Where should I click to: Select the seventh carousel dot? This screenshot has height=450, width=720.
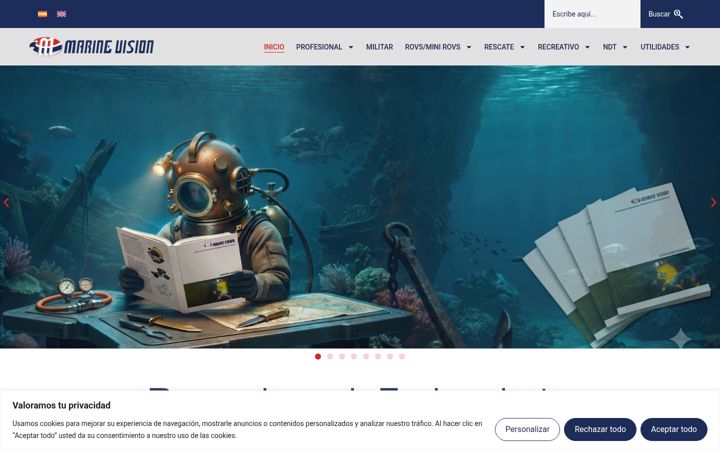coord(390,356)
